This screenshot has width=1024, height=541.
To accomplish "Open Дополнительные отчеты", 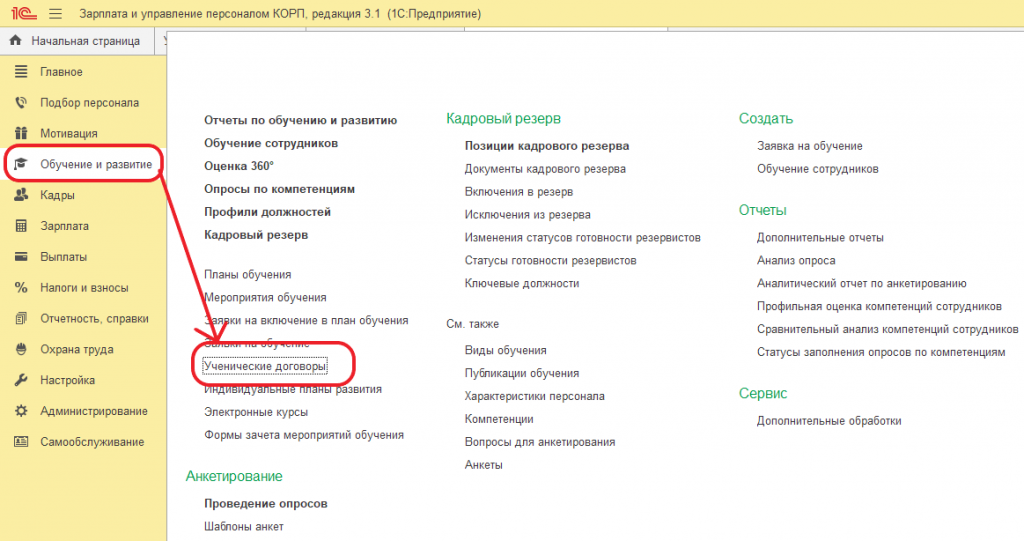I will pyautogui.click(x=820, y=238).
